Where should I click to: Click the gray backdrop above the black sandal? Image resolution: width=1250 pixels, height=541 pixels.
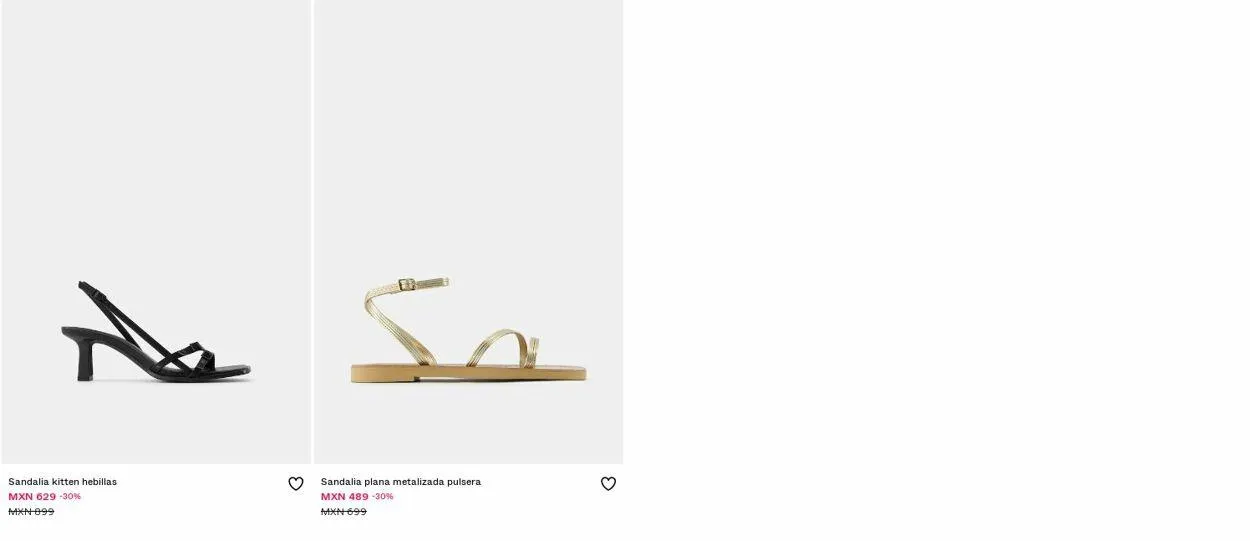pyautogui.click(x=156, y=130)
